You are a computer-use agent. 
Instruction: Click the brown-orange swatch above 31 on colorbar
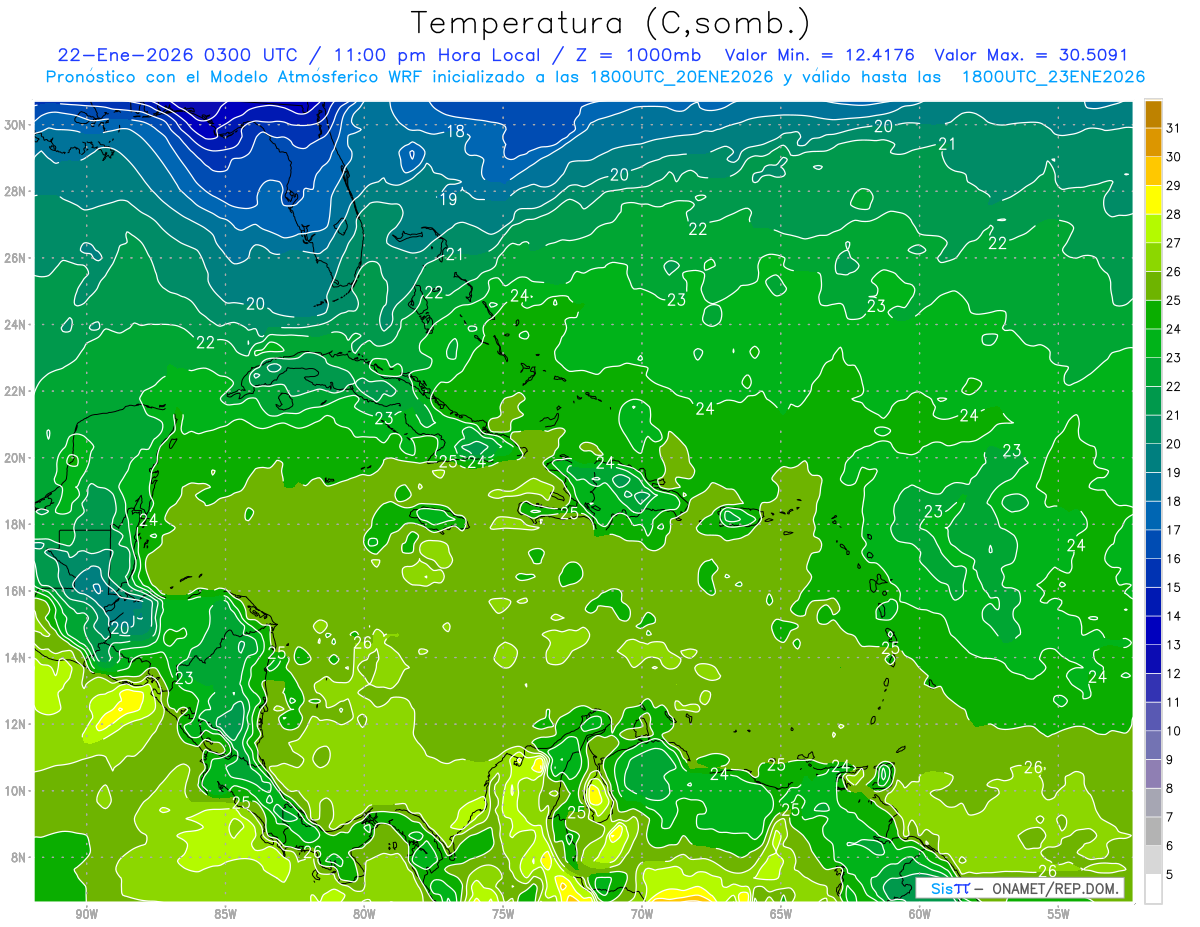[x=1153, y=113]
